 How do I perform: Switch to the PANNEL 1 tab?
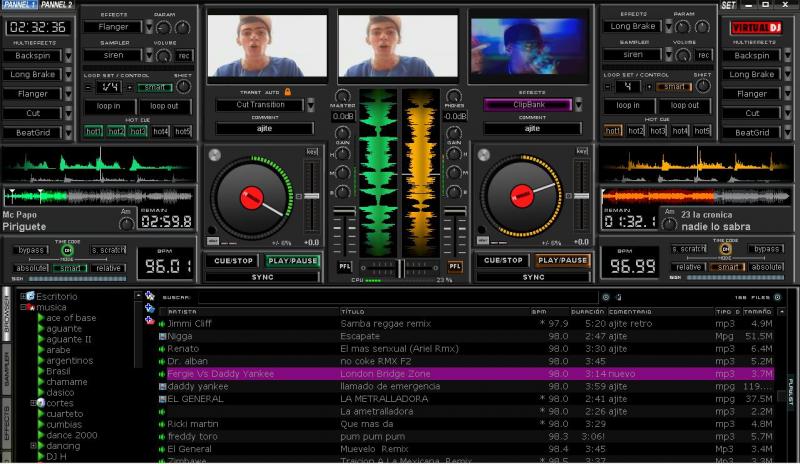tap(19, 5)
